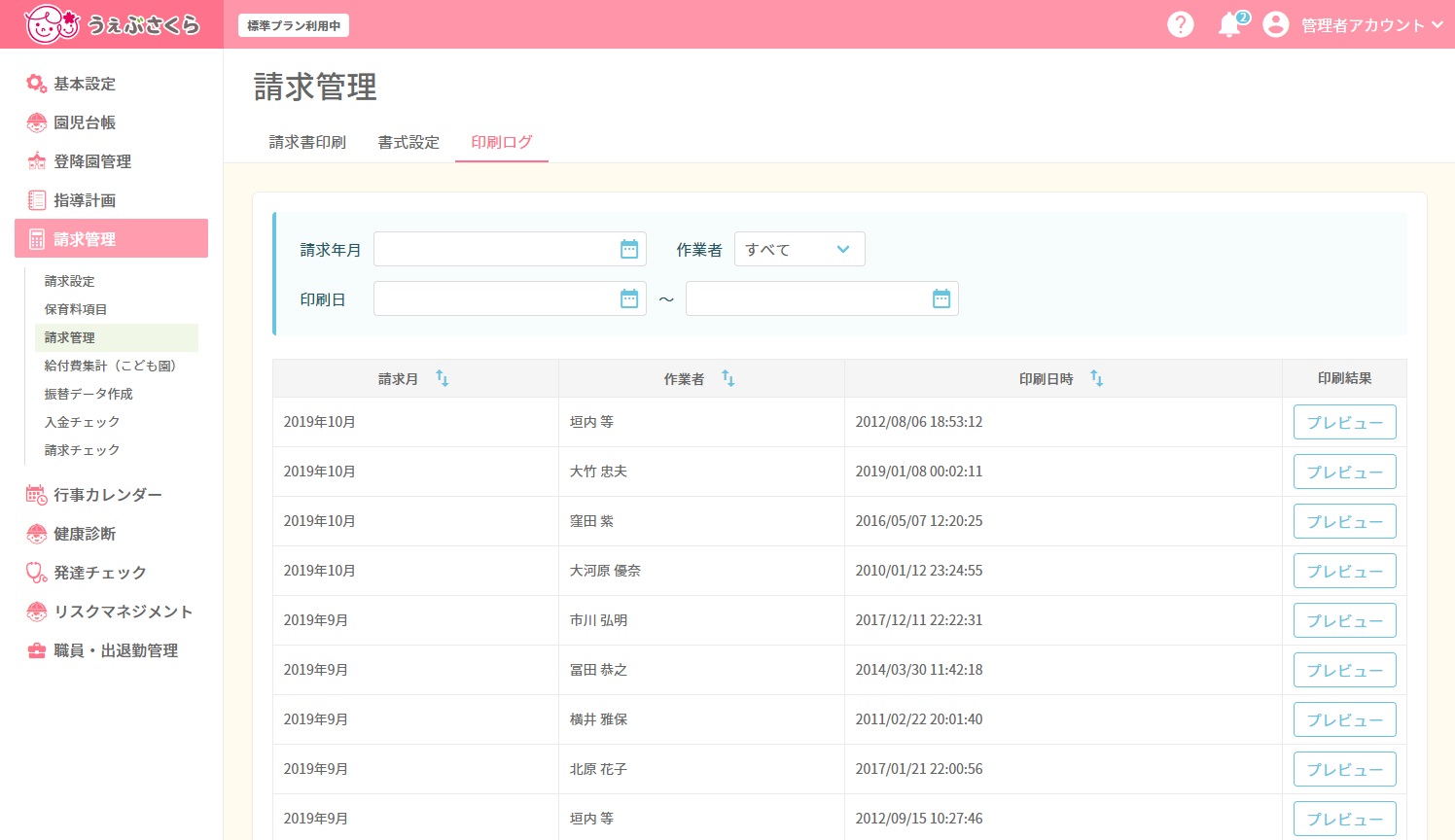This screenshot has width=1455, height=840.
Task: Click the 請求管理 page heading
Action: [315, 87]
